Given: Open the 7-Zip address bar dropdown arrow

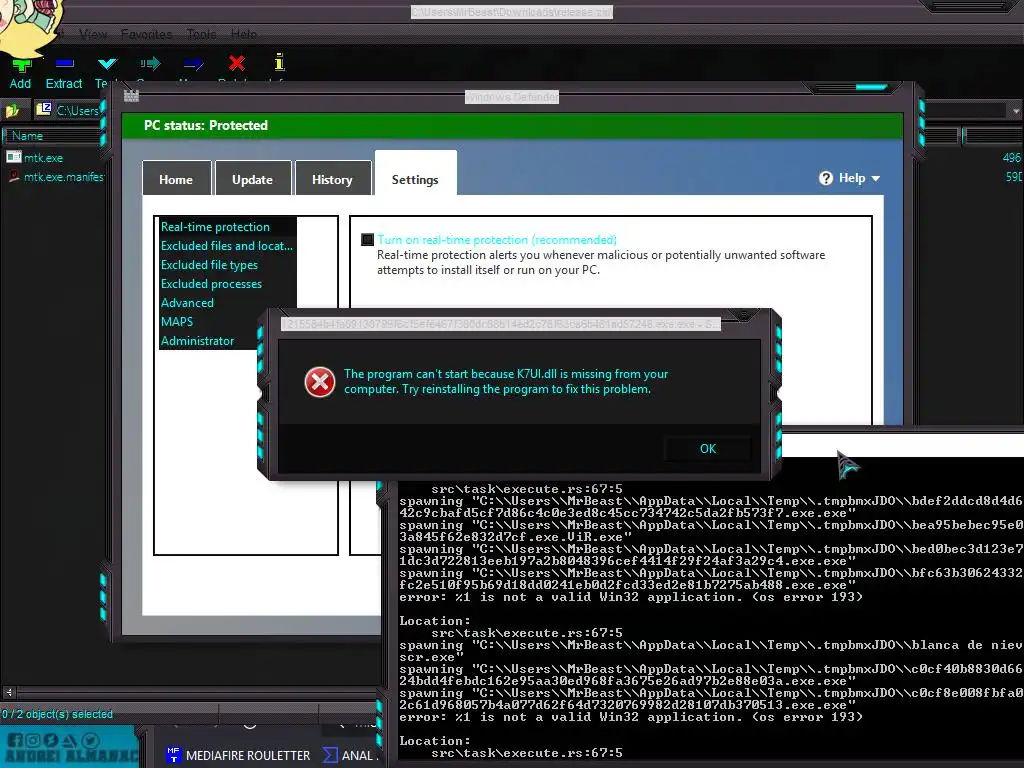Looking at the screenshot, I should pyautogui.click(x=1016, y=111).
